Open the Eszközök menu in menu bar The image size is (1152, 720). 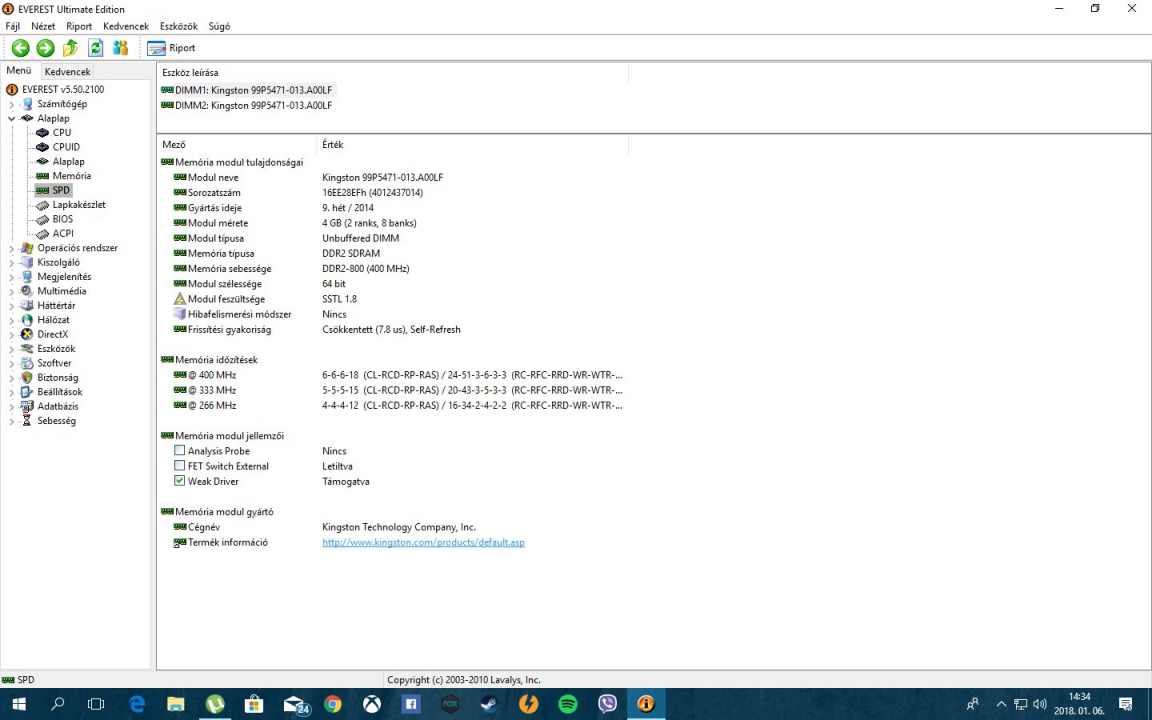(x=179, y=26)
